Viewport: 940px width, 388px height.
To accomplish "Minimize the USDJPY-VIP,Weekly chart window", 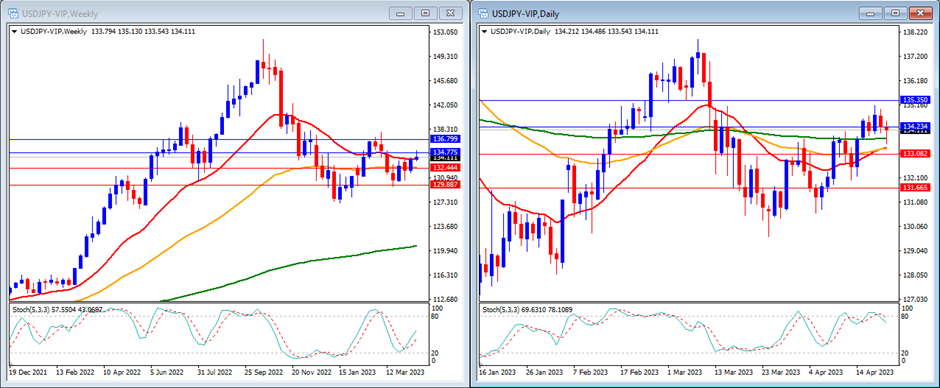I will click(x=401, y=13).
